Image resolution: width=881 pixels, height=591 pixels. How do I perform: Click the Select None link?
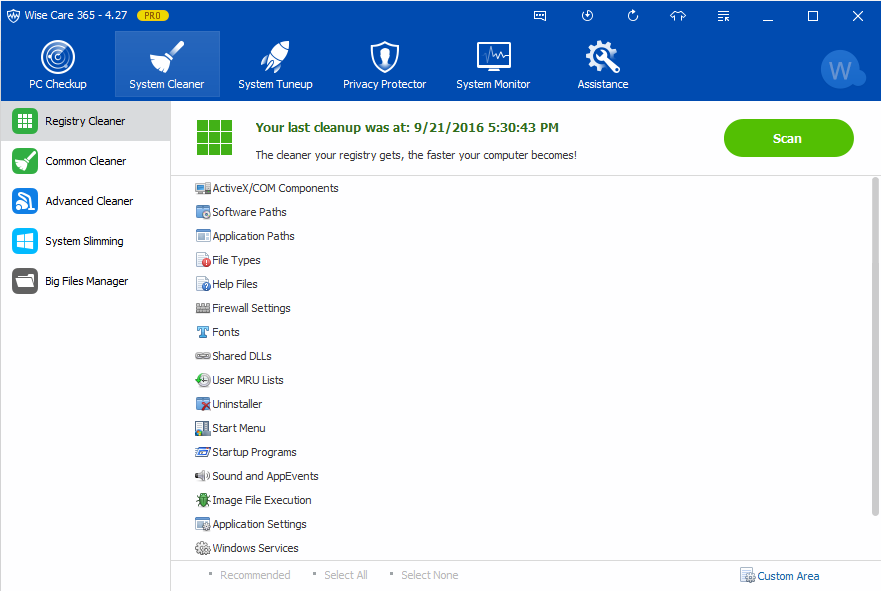[430, 575]
